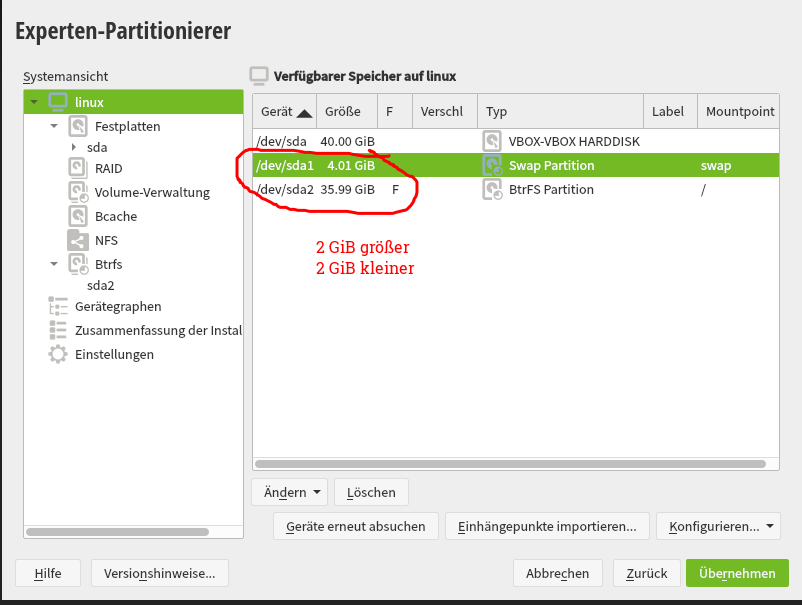Expand the sda disk node
This screenshot has height=605, width=802.
pos(74,147)
